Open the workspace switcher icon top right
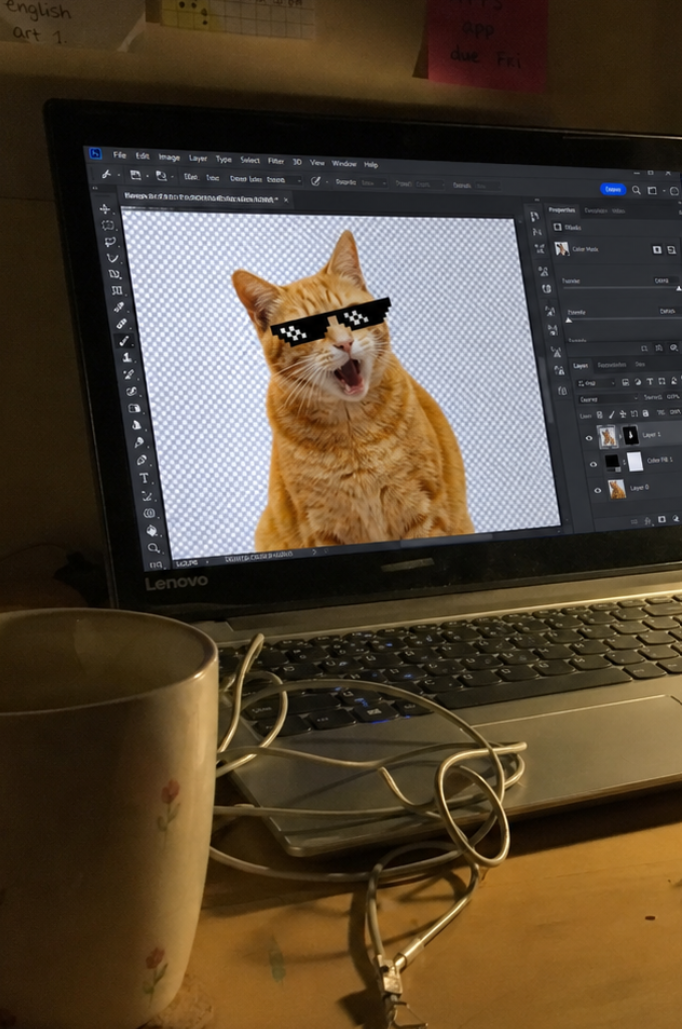Screen dimensions: 682x1029 click(652, 190)
